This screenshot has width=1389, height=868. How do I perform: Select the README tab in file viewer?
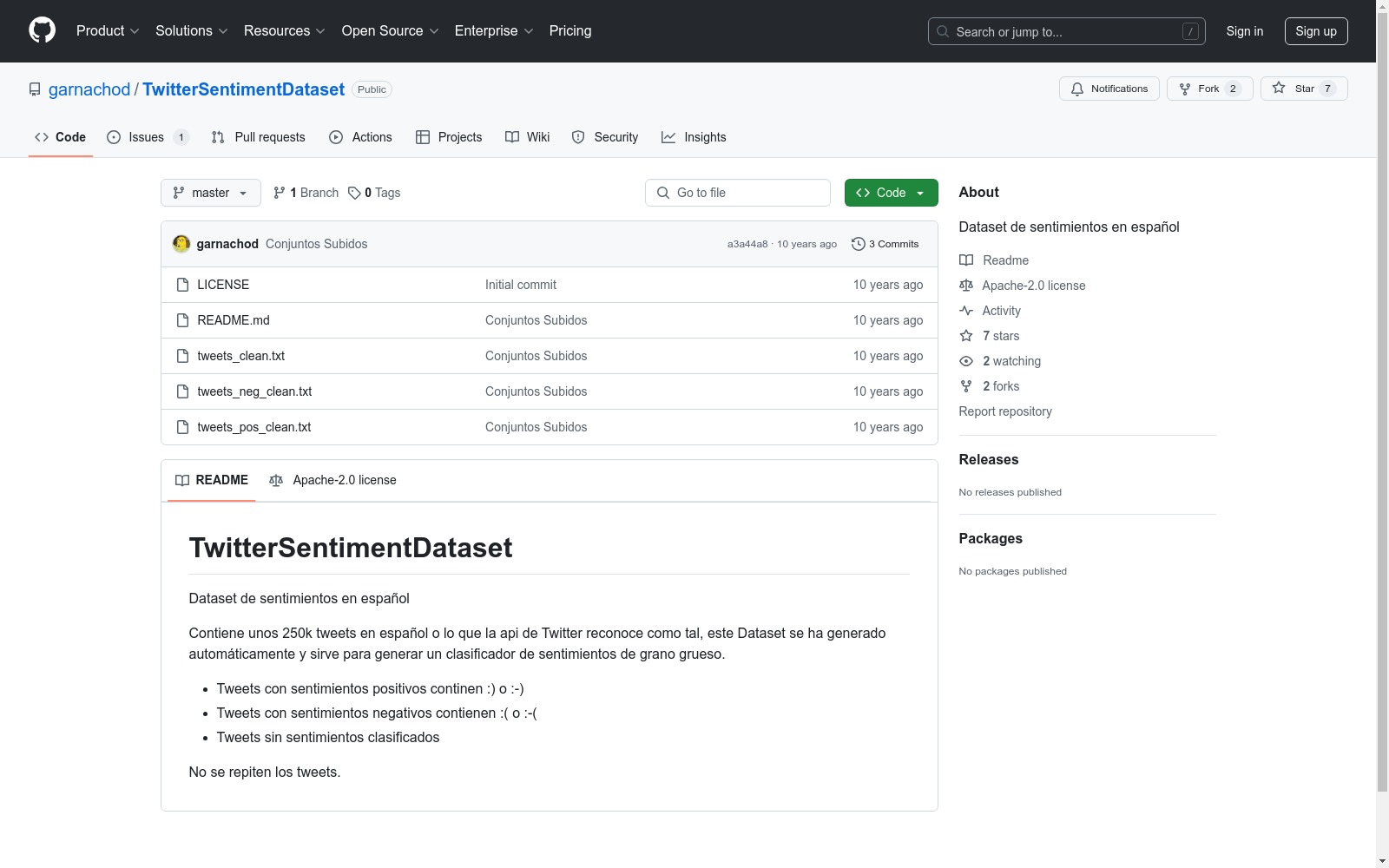coord(212,480)
